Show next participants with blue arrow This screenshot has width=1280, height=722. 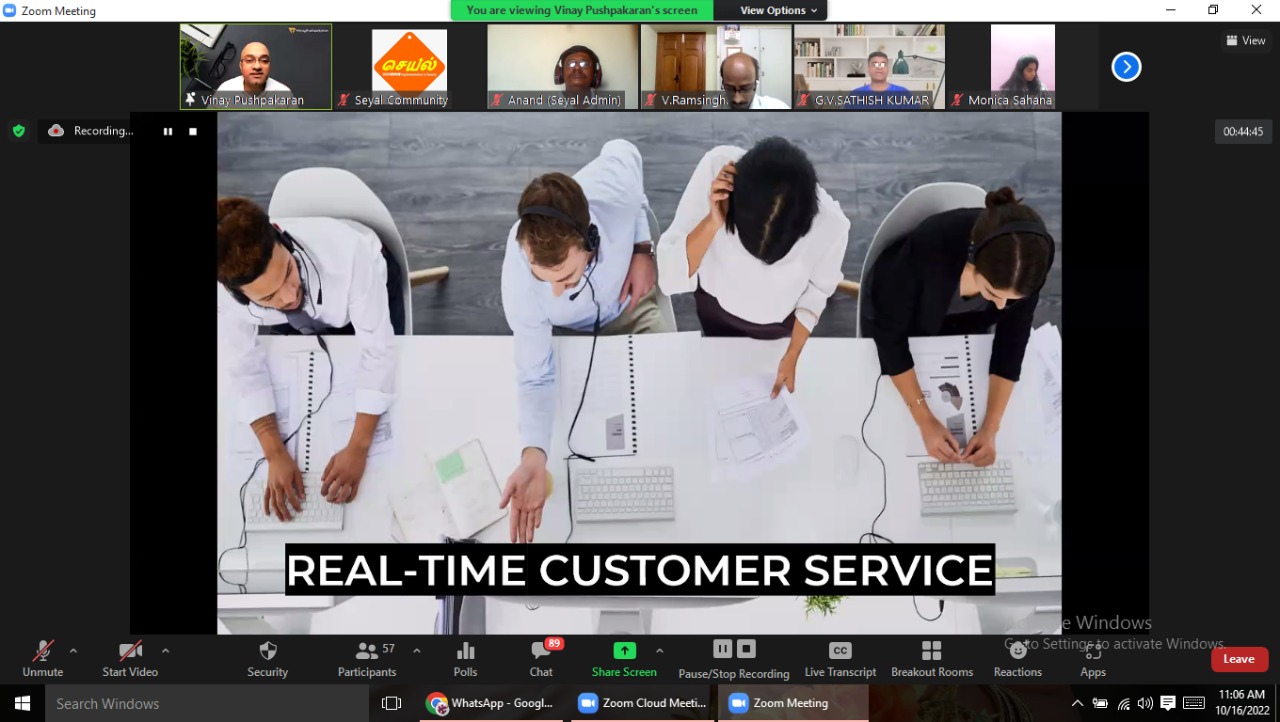[1126, 67]
